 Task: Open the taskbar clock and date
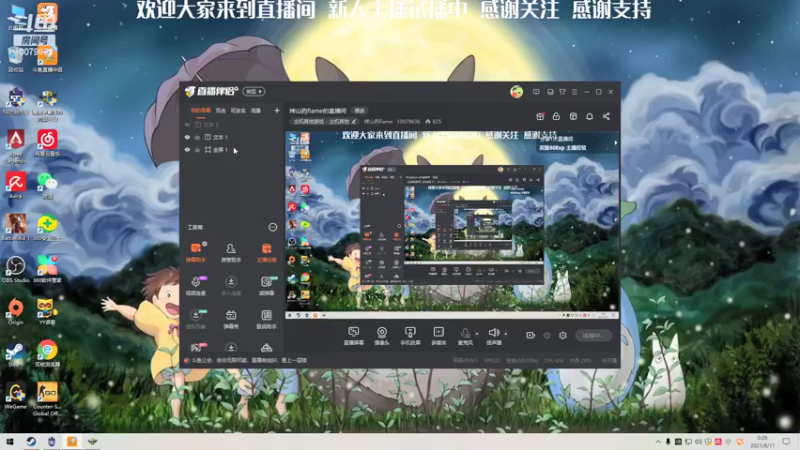coord(762,441)
